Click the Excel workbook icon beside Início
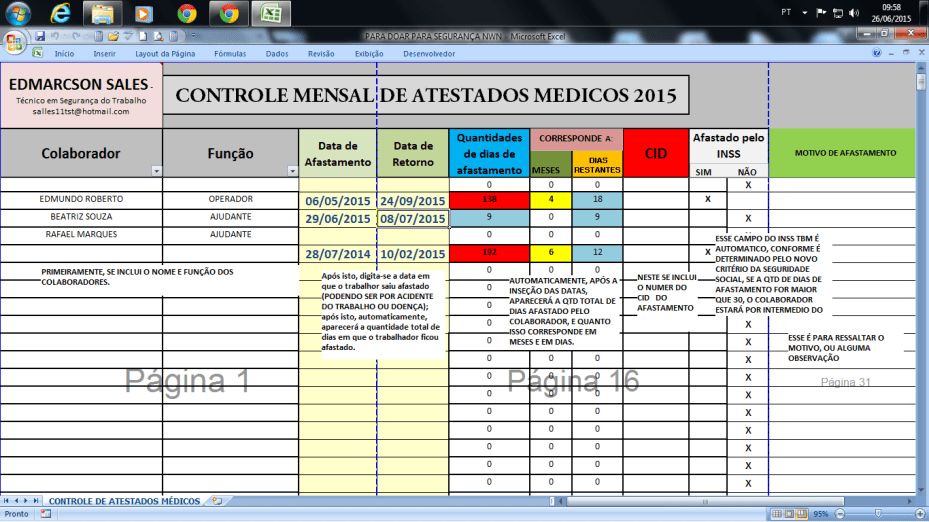Viewport: 929px width, 522px height. coord(37,53)
